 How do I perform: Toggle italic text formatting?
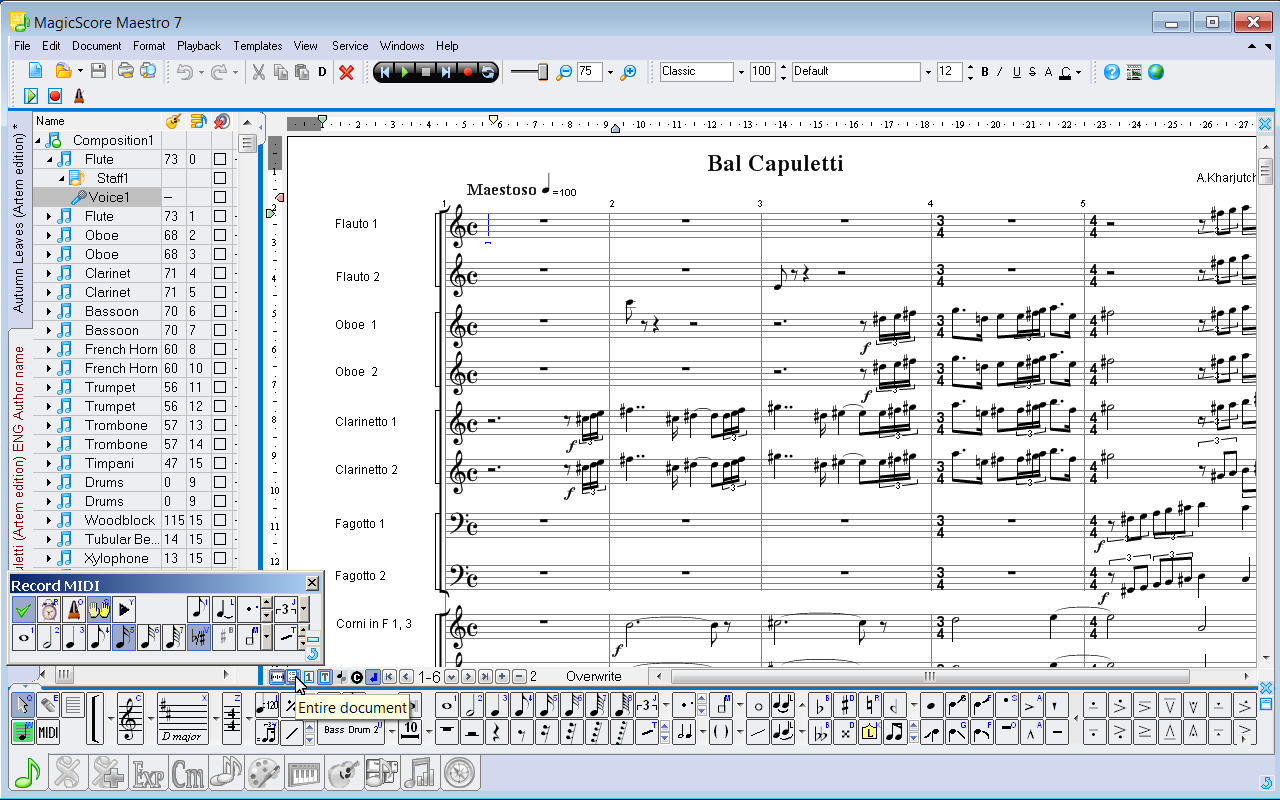1000,72
